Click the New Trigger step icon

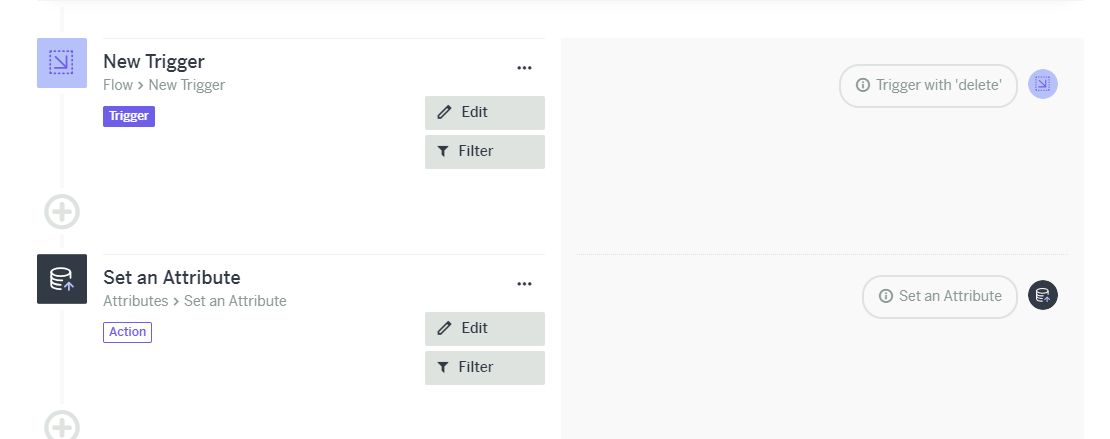point(62,63)
